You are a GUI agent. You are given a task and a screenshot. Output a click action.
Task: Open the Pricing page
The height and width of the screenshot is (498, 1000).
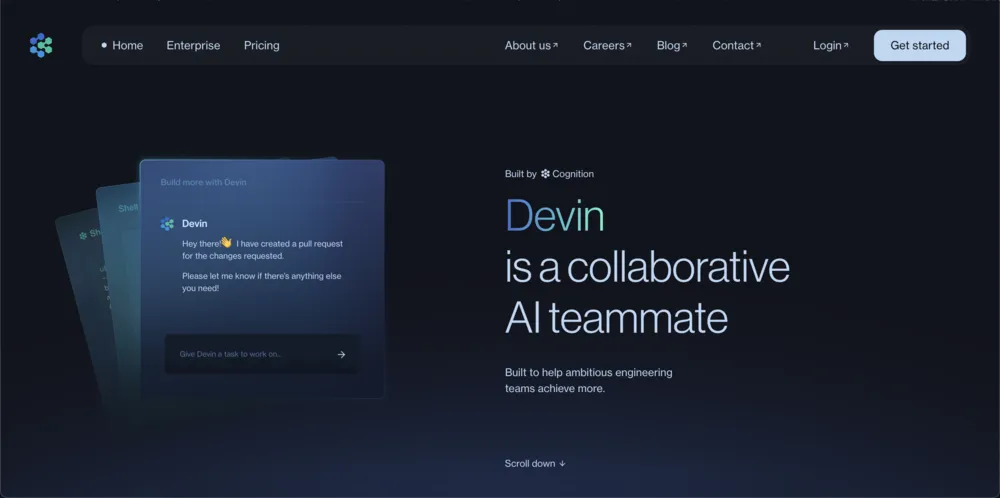(261, 45)
